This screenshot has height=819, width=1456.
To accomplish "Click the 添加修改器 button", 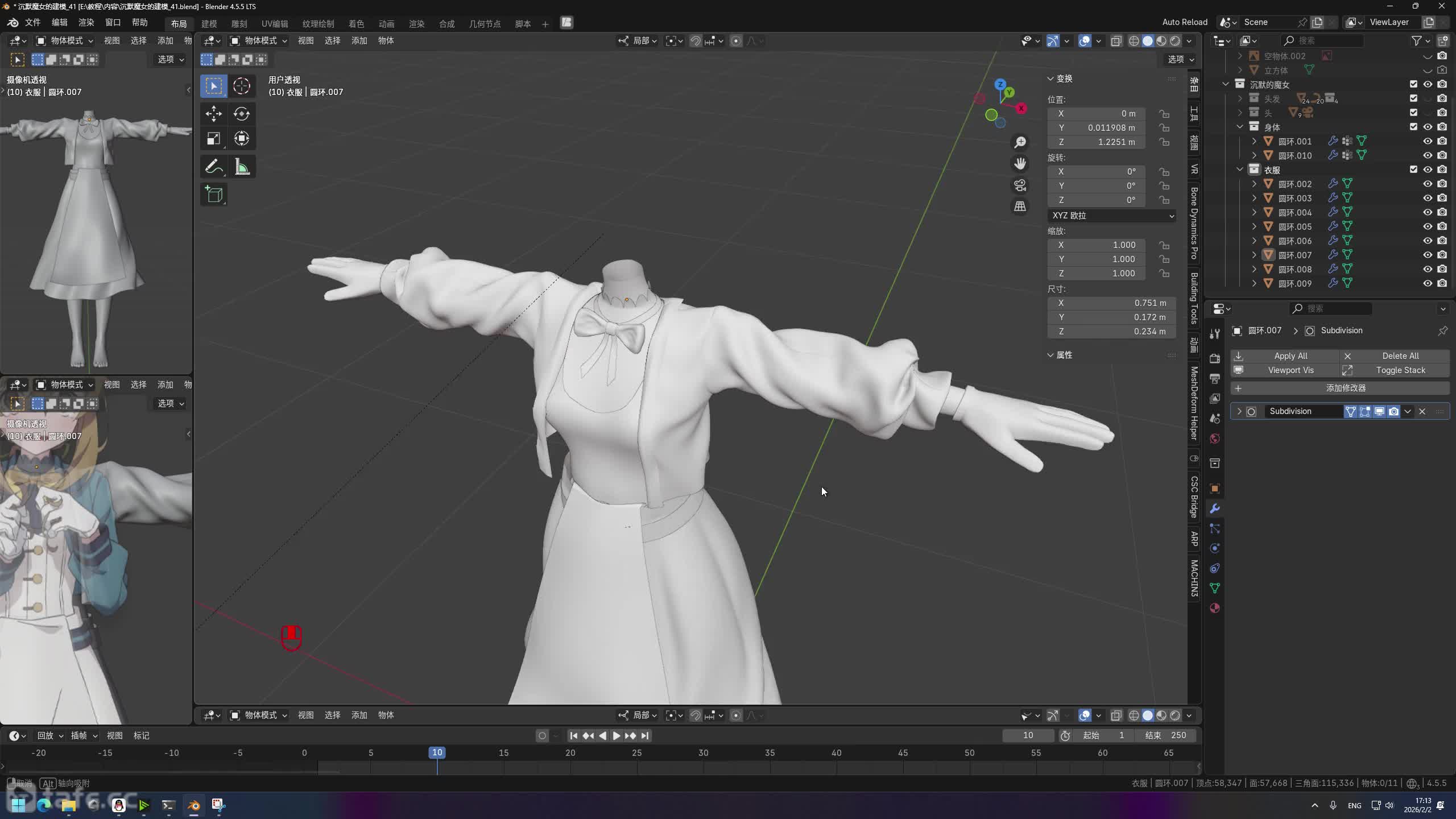I will 1345,388.
